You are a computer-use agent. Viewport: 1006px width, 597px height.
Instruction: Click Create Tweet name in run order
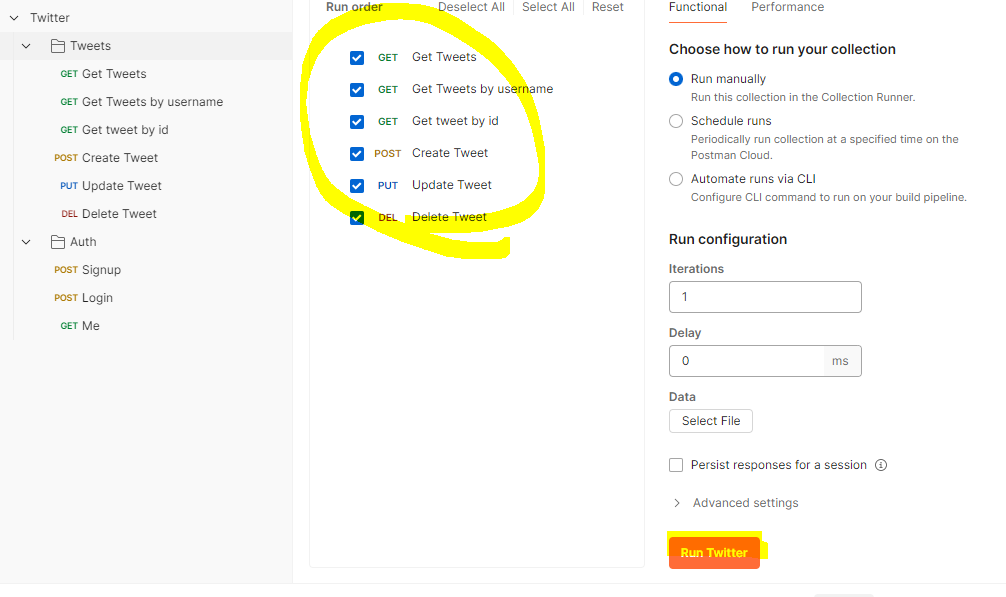[x=450, y=153]
